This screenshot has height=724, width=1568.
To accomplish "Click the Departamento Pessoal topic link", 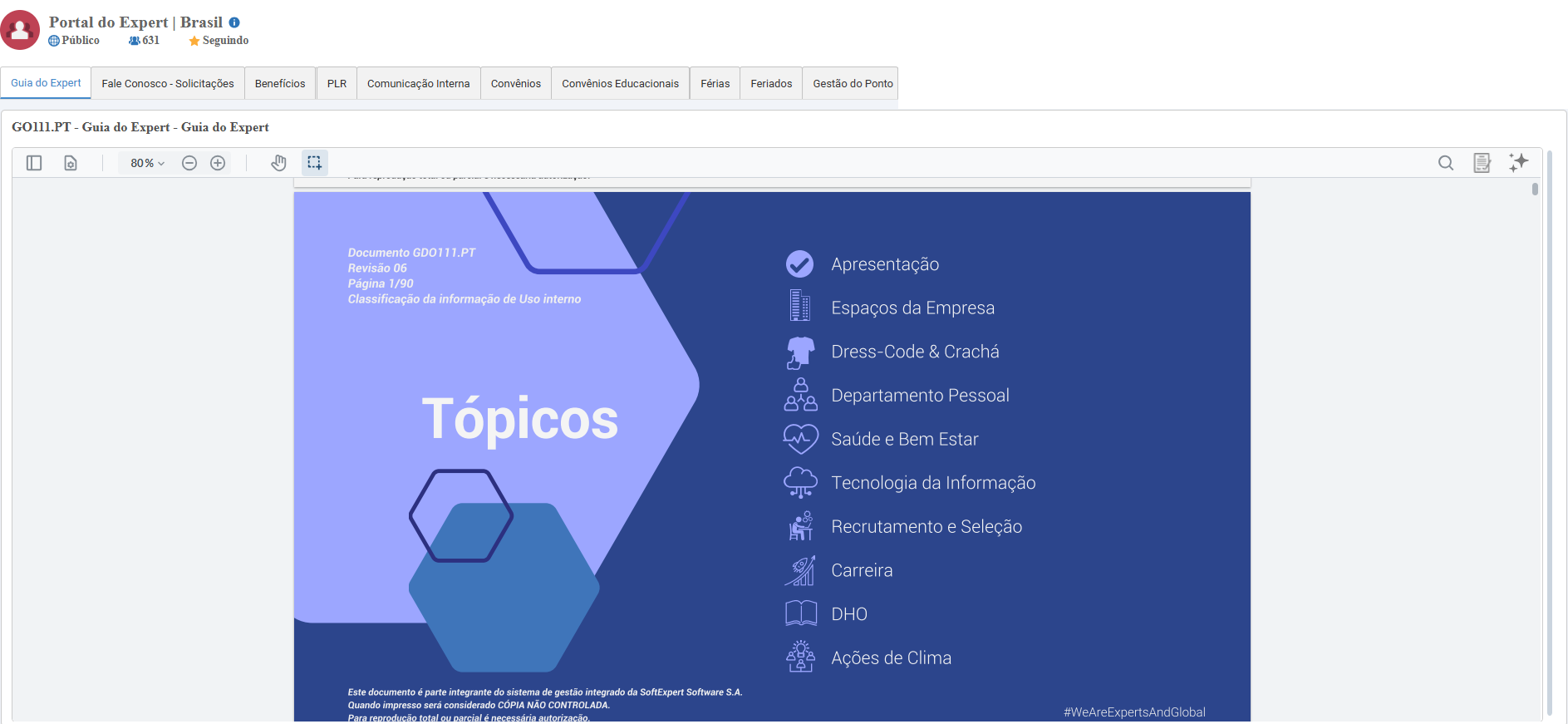I will coord(920,396).
